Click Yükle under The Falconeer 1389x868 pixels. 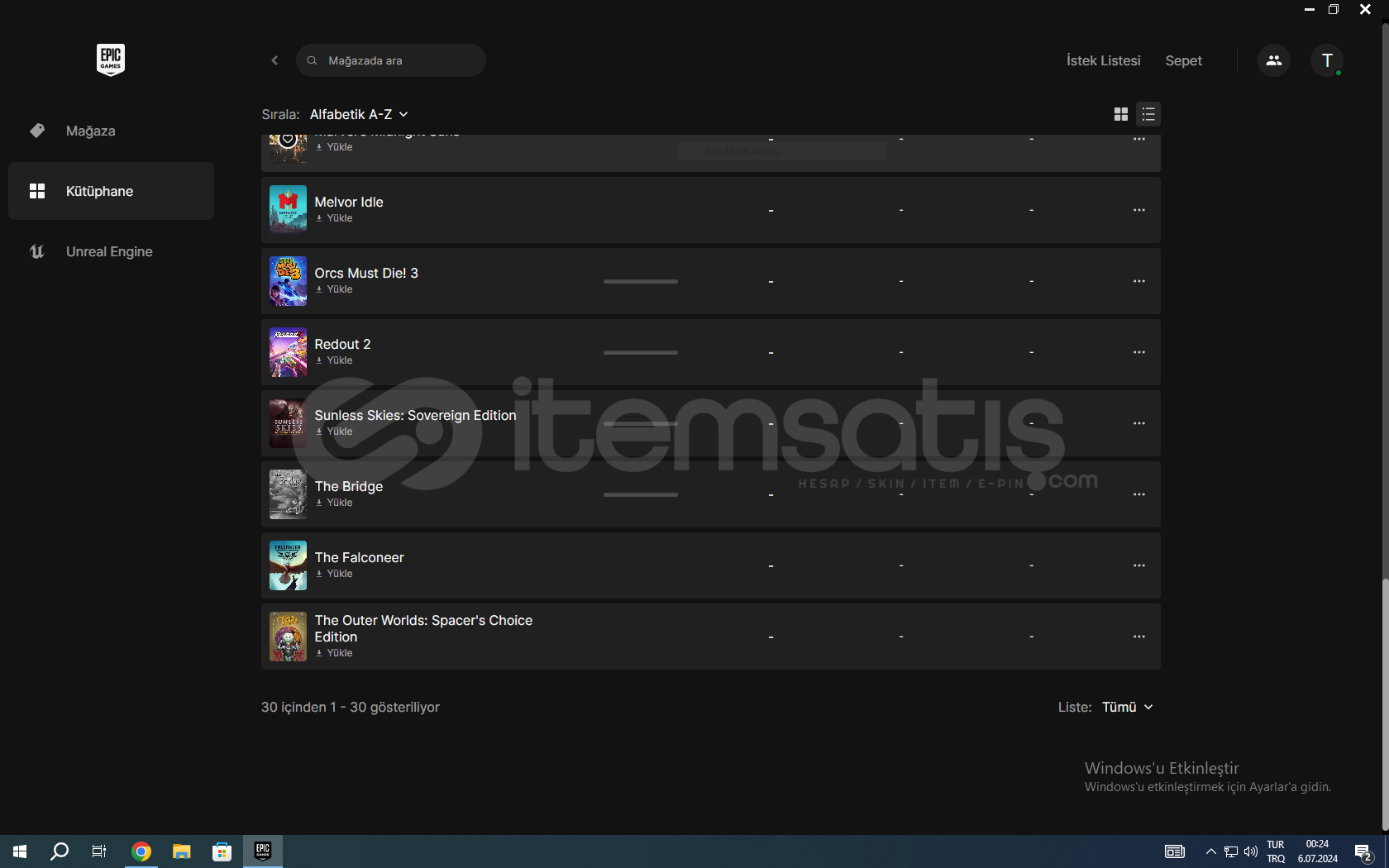click(334, 574)
